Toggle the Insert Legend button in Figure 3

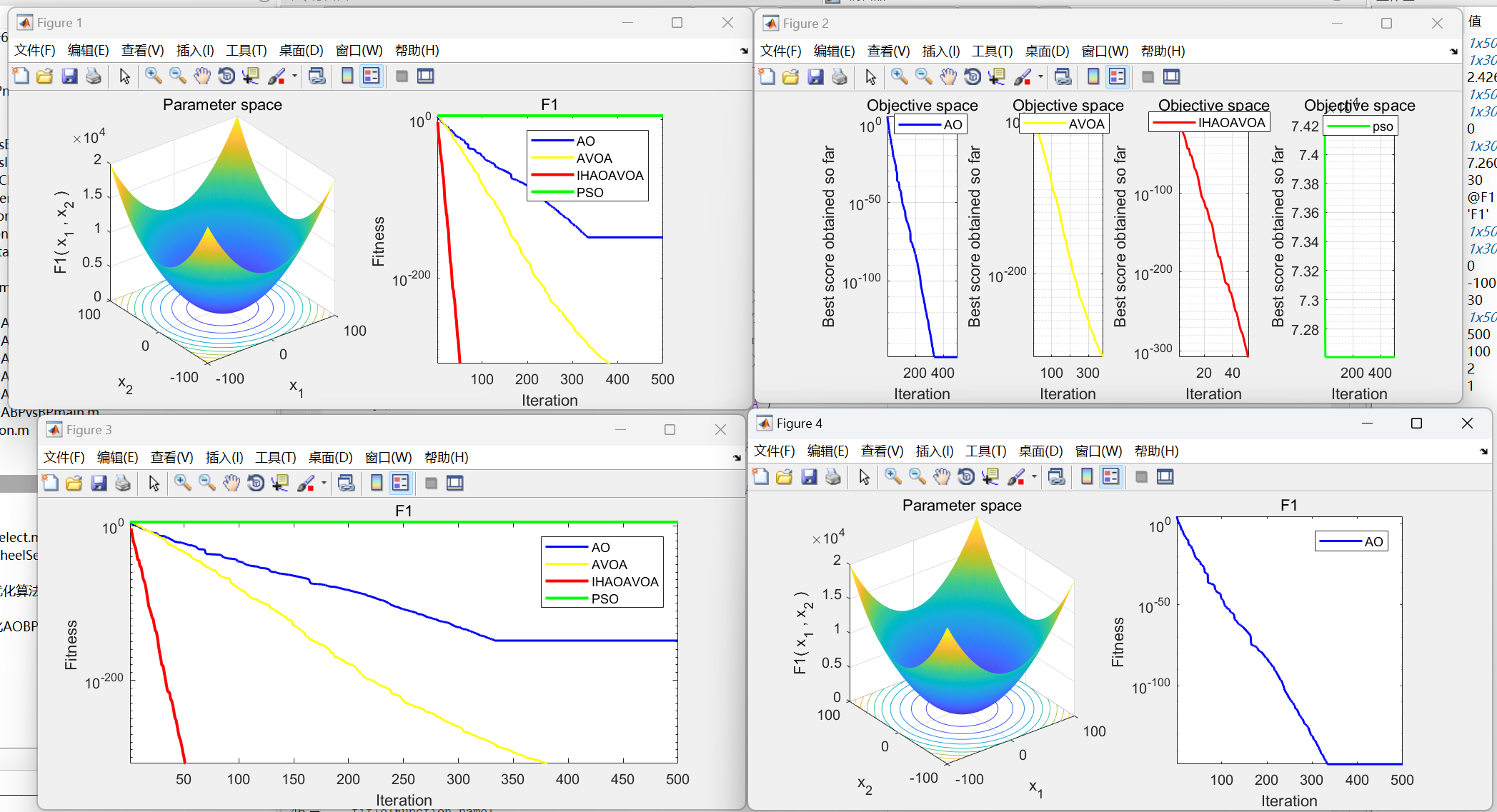click(401, 483)
